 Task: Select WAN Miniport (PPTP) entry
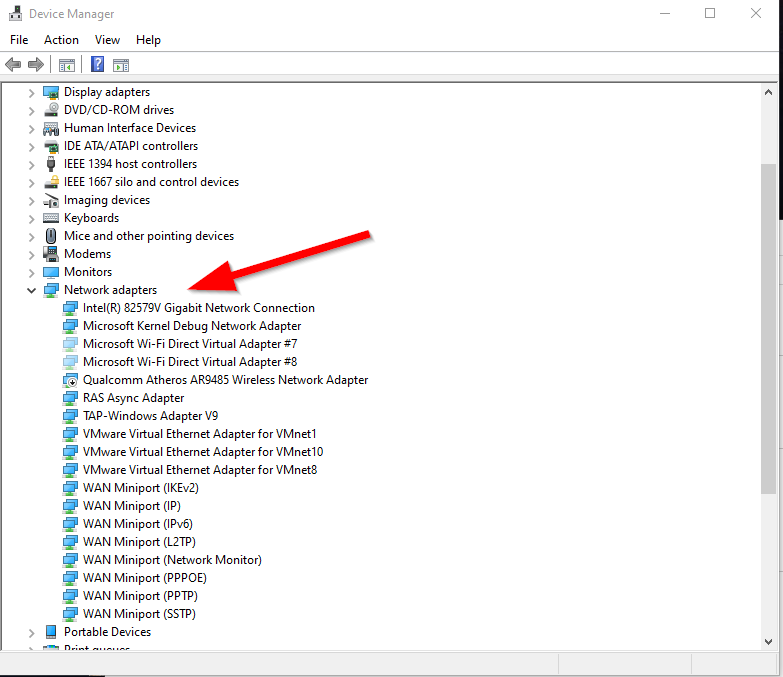pos(140,596)
